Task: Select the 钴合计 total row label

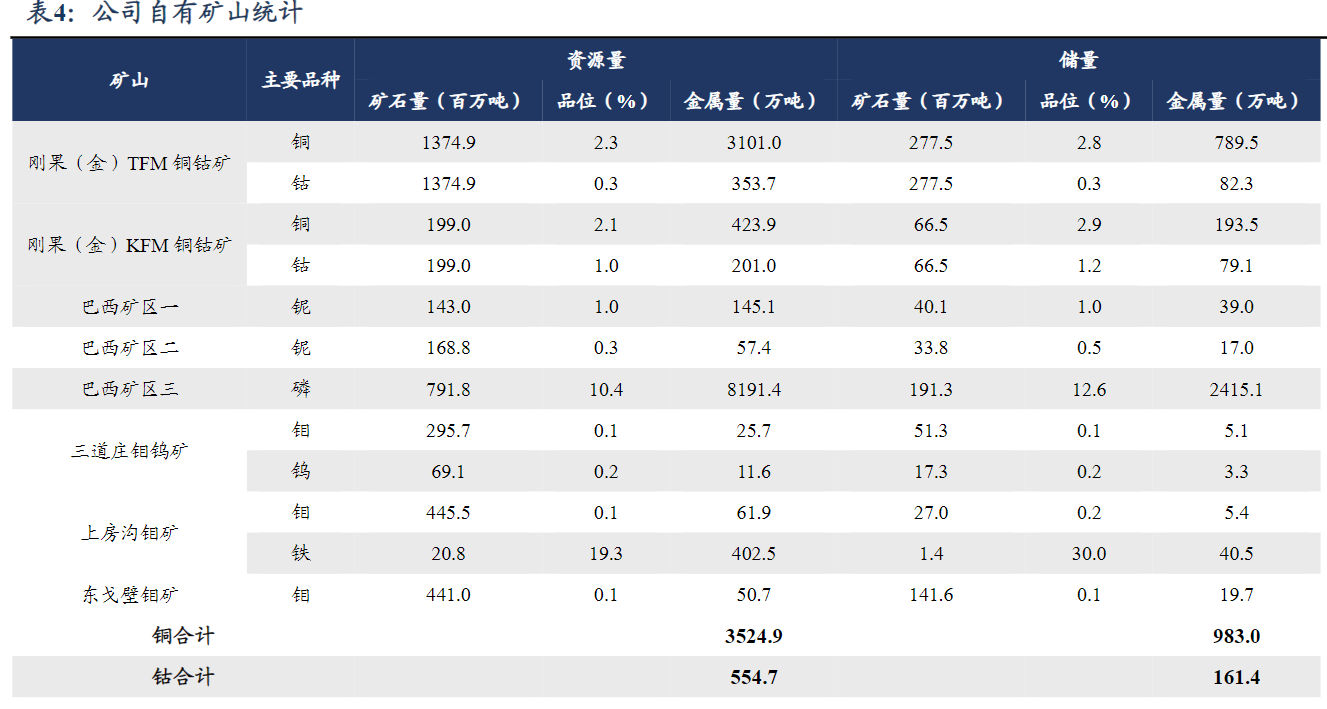Action: click(x=183, y=677)
